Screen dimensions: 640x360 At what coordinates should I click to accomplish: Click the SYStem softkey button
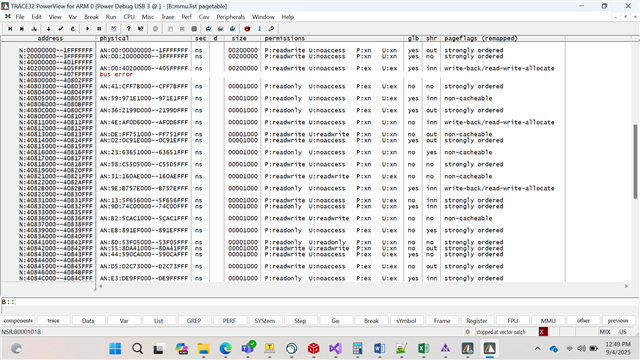click(264, 321)
